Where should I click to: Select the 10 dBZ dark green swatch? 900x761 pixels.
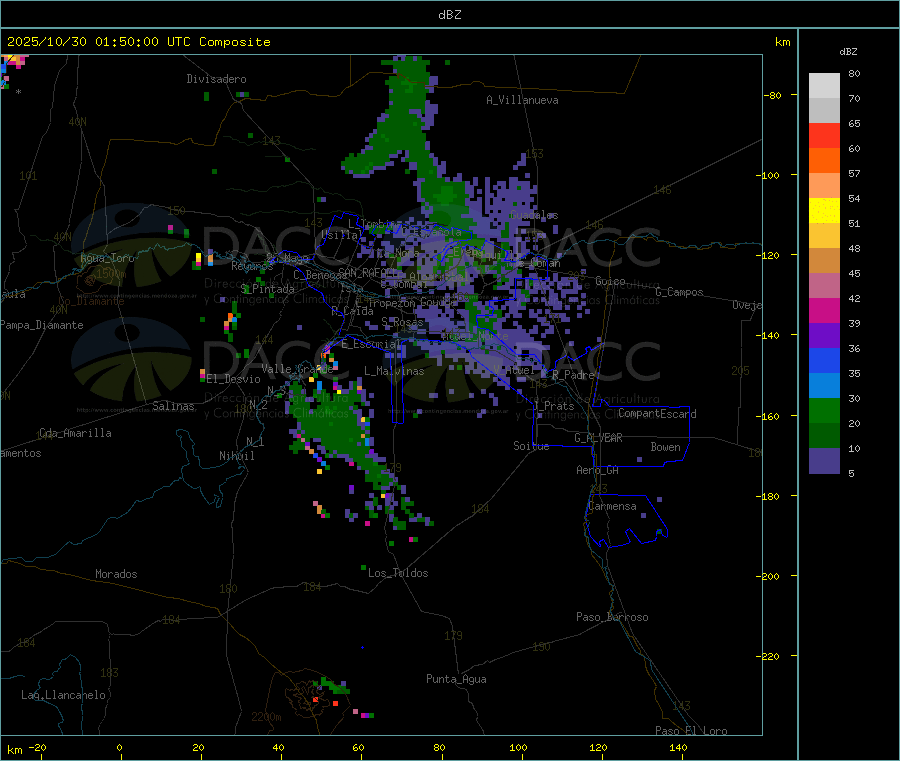tap(824, 436)
